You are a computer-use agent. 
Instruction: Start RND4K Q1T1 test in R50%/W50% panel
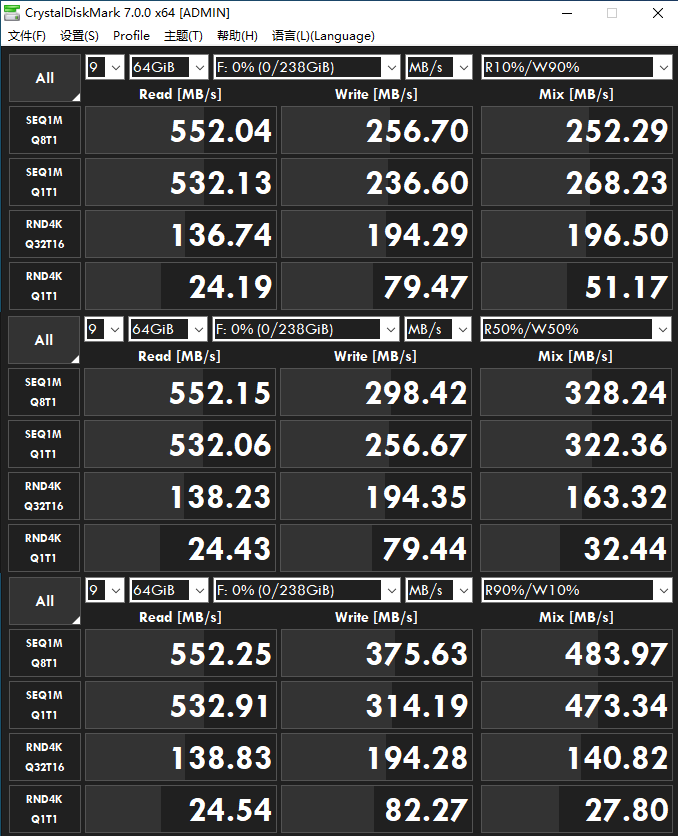pyautogui.click(x=44, y=548)
